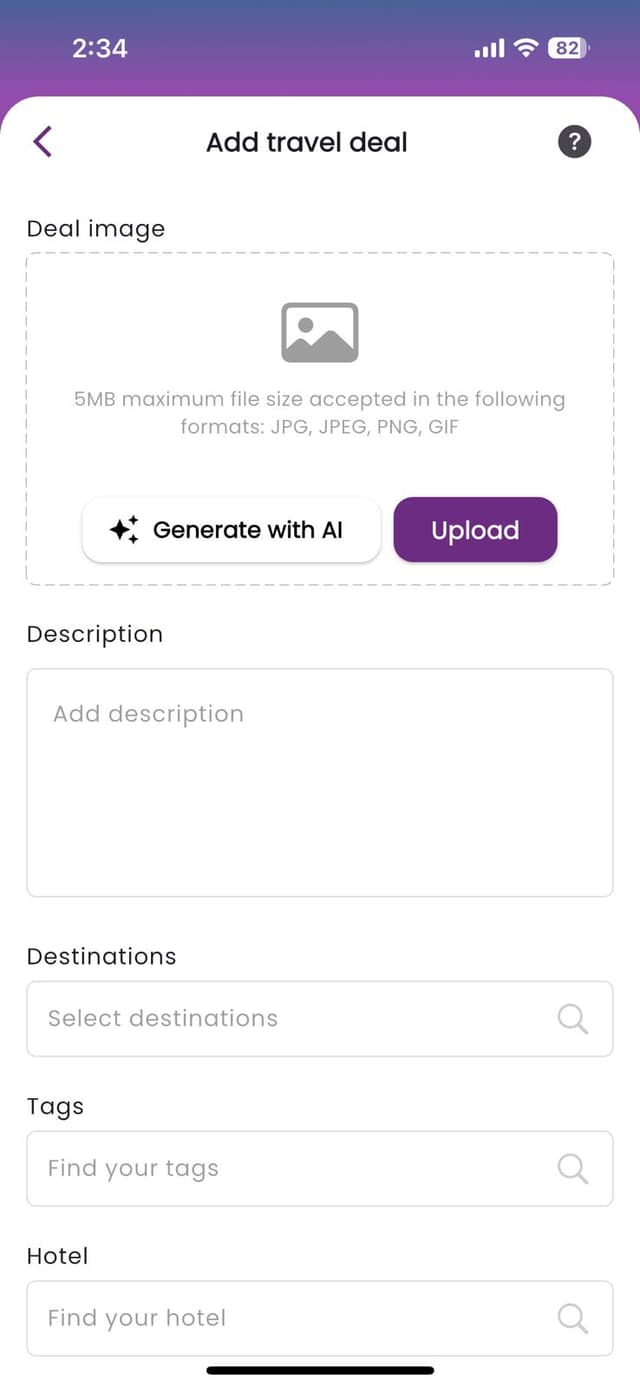
Task: Open the Find your hotel field
Action: click(320, 1319)
